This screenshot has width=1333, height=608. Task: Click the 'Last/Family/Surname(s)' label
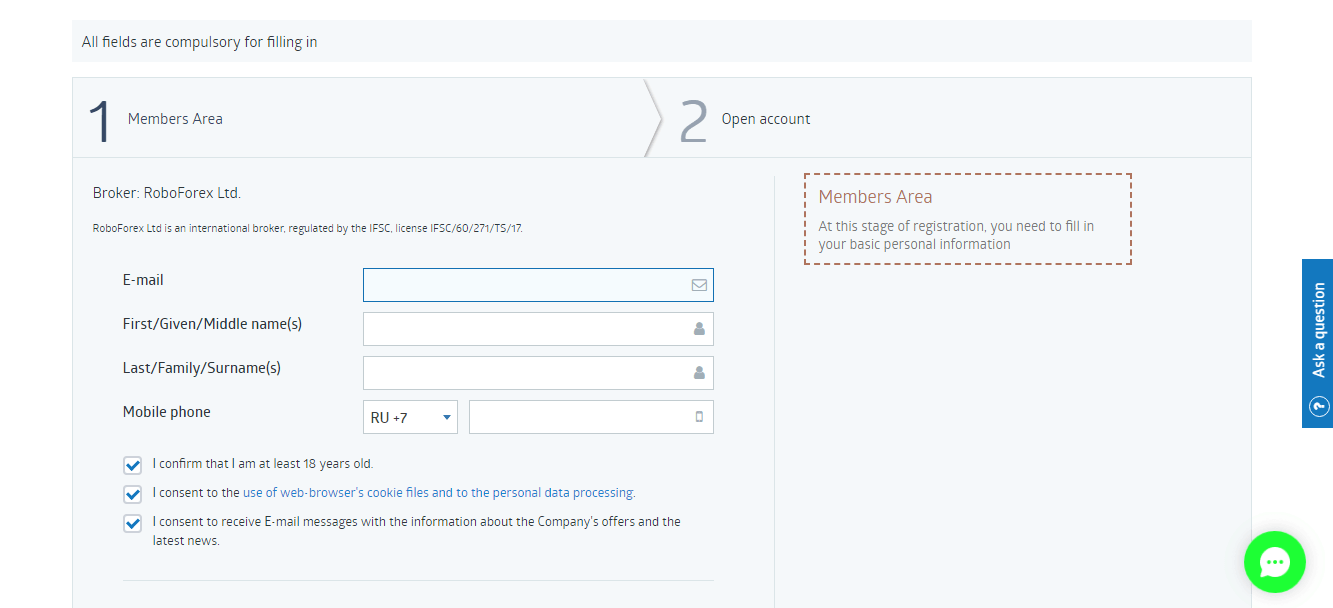tap(202, 368)
